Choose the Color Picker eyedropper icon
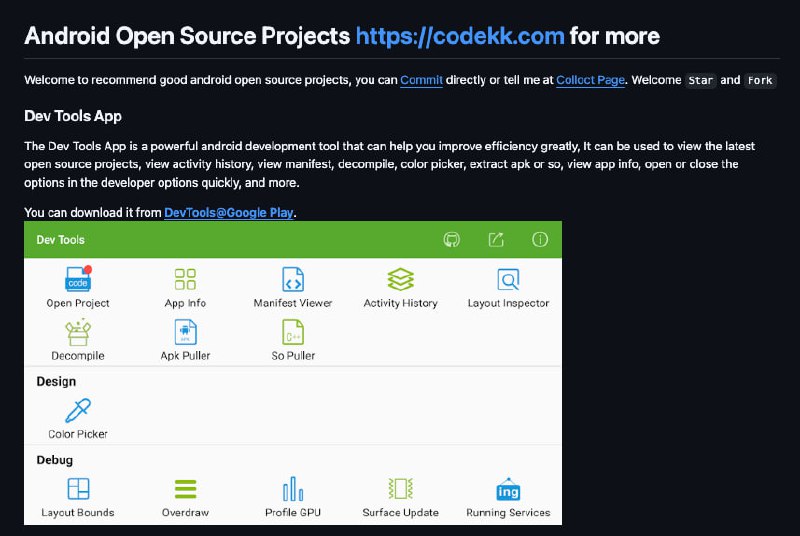 click(x=78, y=411)
